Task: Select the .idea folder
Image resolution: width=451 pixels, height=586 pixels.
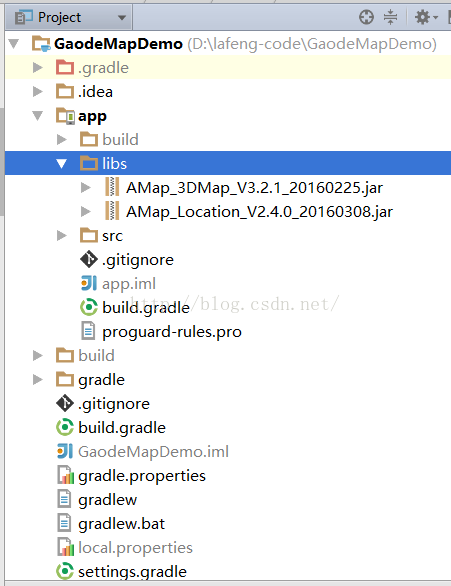Action: pos(95,92)
